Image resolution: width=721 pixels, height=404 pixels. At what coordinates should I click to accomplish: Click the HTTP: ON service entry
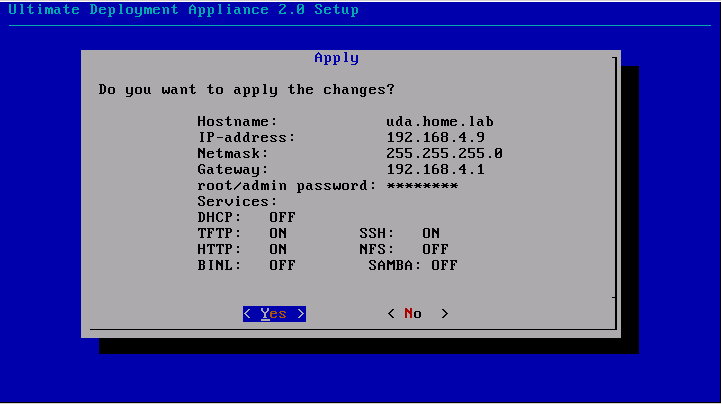[x=242, y=250]
